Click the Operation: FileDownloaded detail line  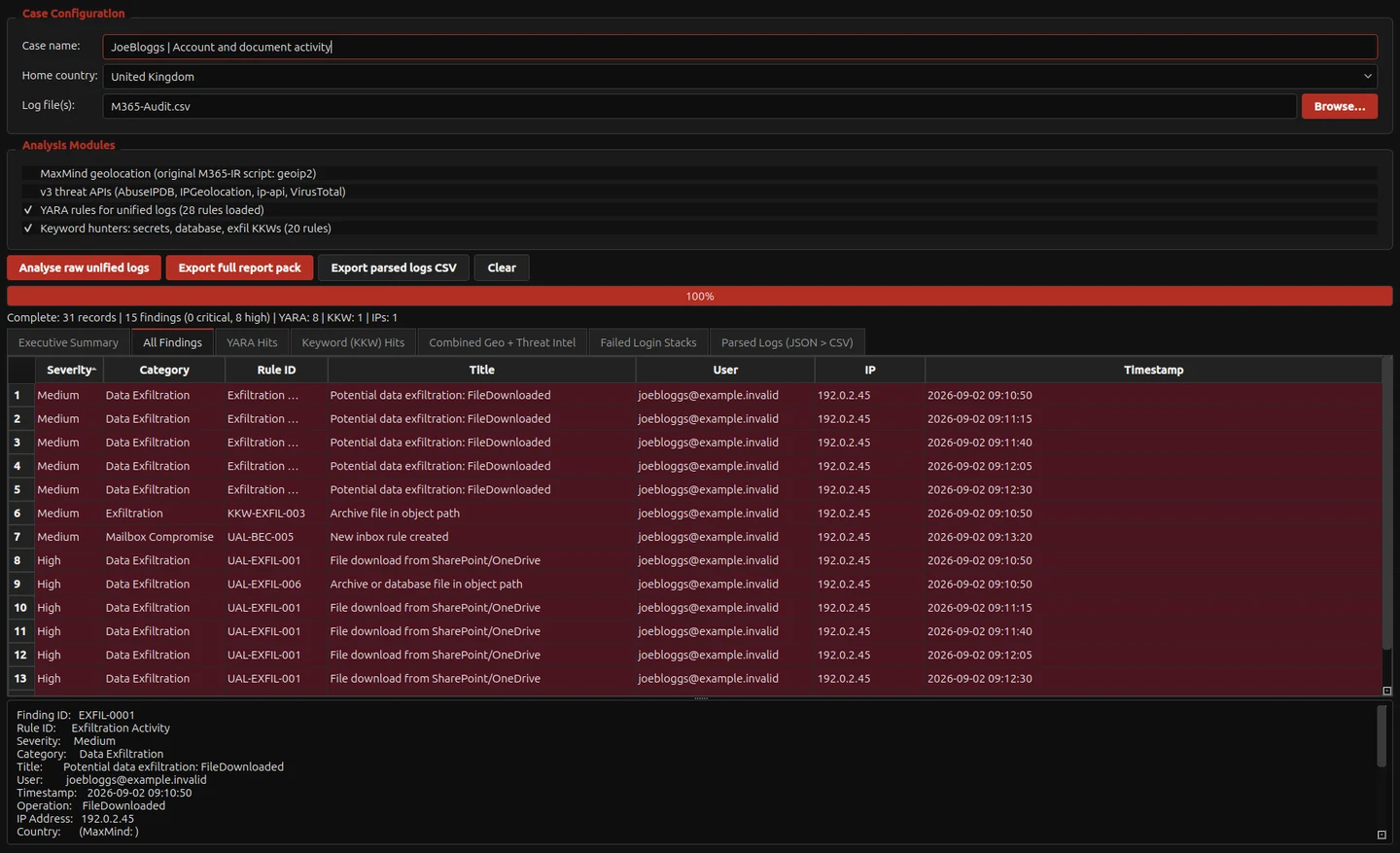[x=91, y=805]
